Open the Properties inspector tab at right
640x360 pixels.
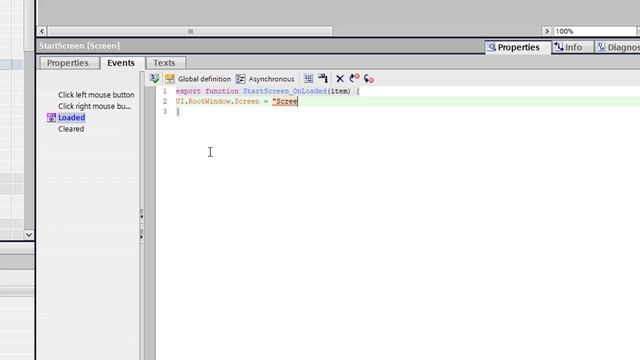point(518,47)
